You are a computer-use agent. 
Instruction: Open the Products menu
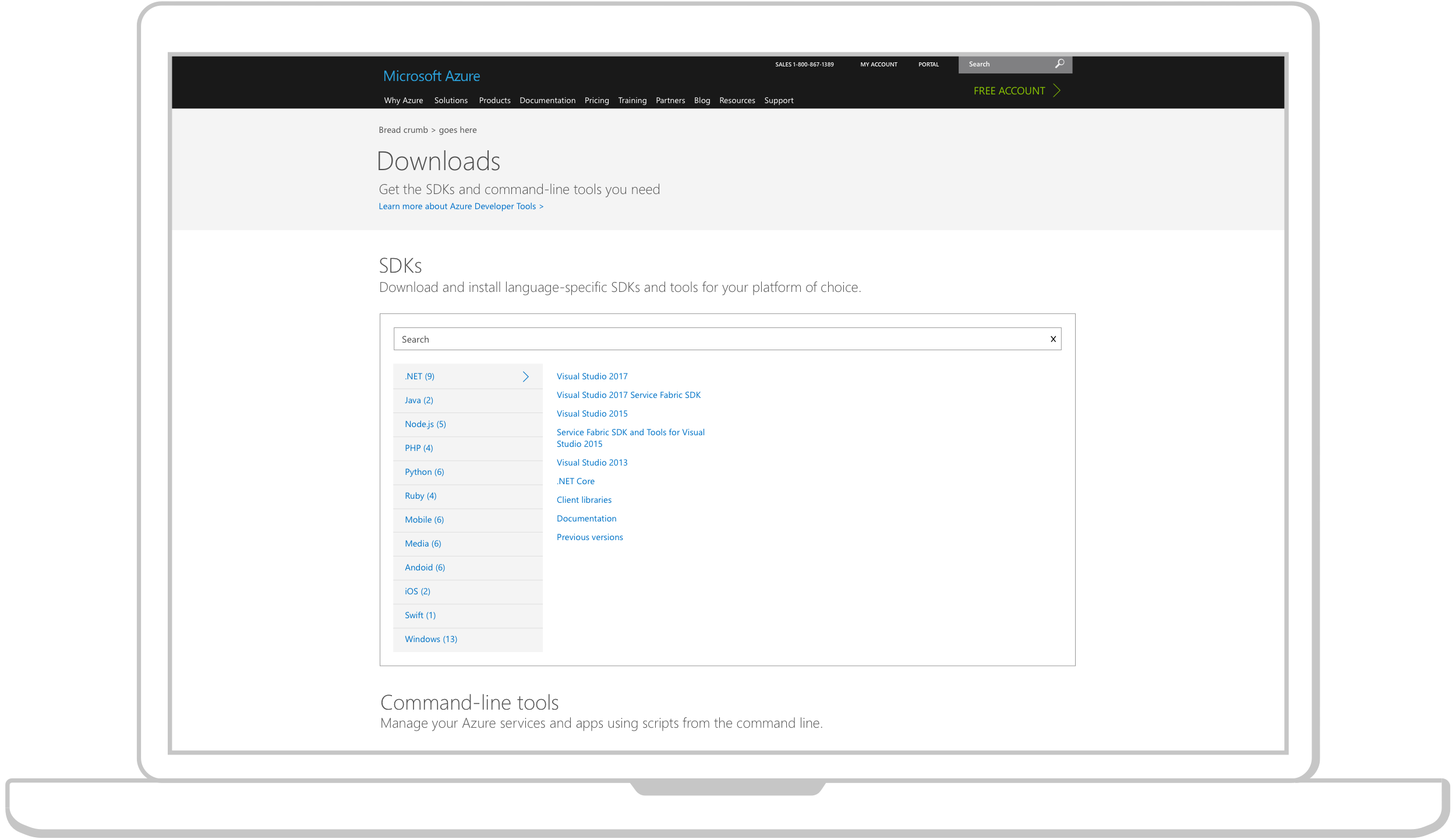(494, 100)
